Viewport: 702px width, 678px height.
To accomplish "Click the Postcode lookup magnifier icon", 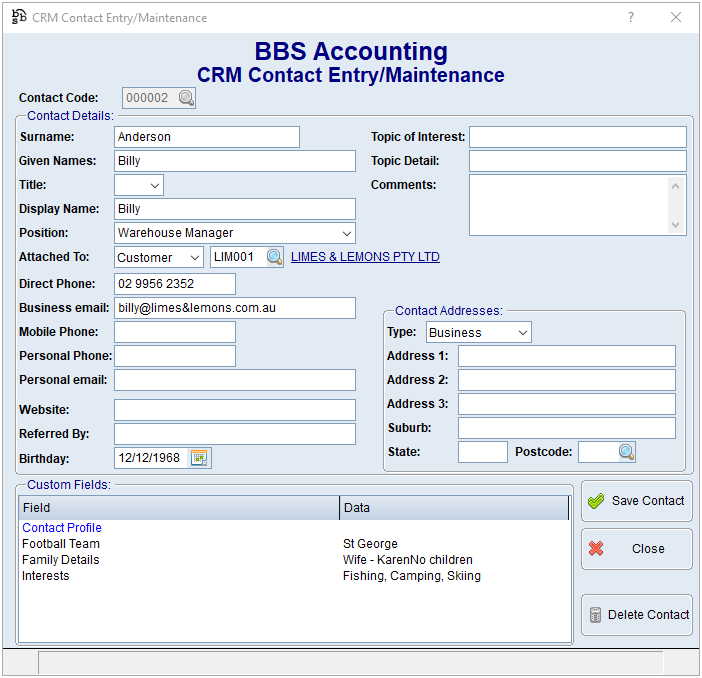I will (626, 452).
